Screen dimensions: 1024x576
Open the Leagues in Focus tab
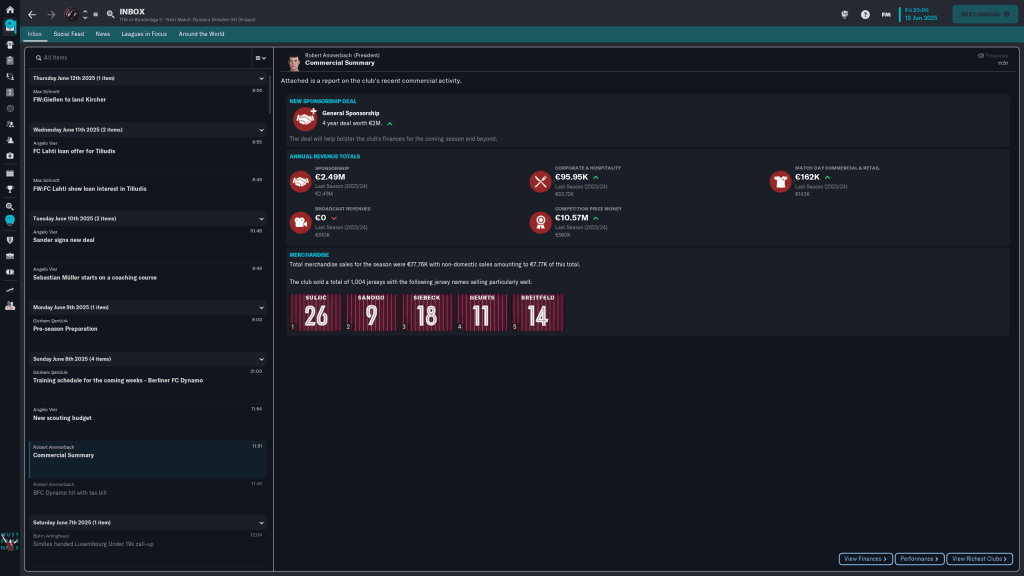[x=144, y=34]
